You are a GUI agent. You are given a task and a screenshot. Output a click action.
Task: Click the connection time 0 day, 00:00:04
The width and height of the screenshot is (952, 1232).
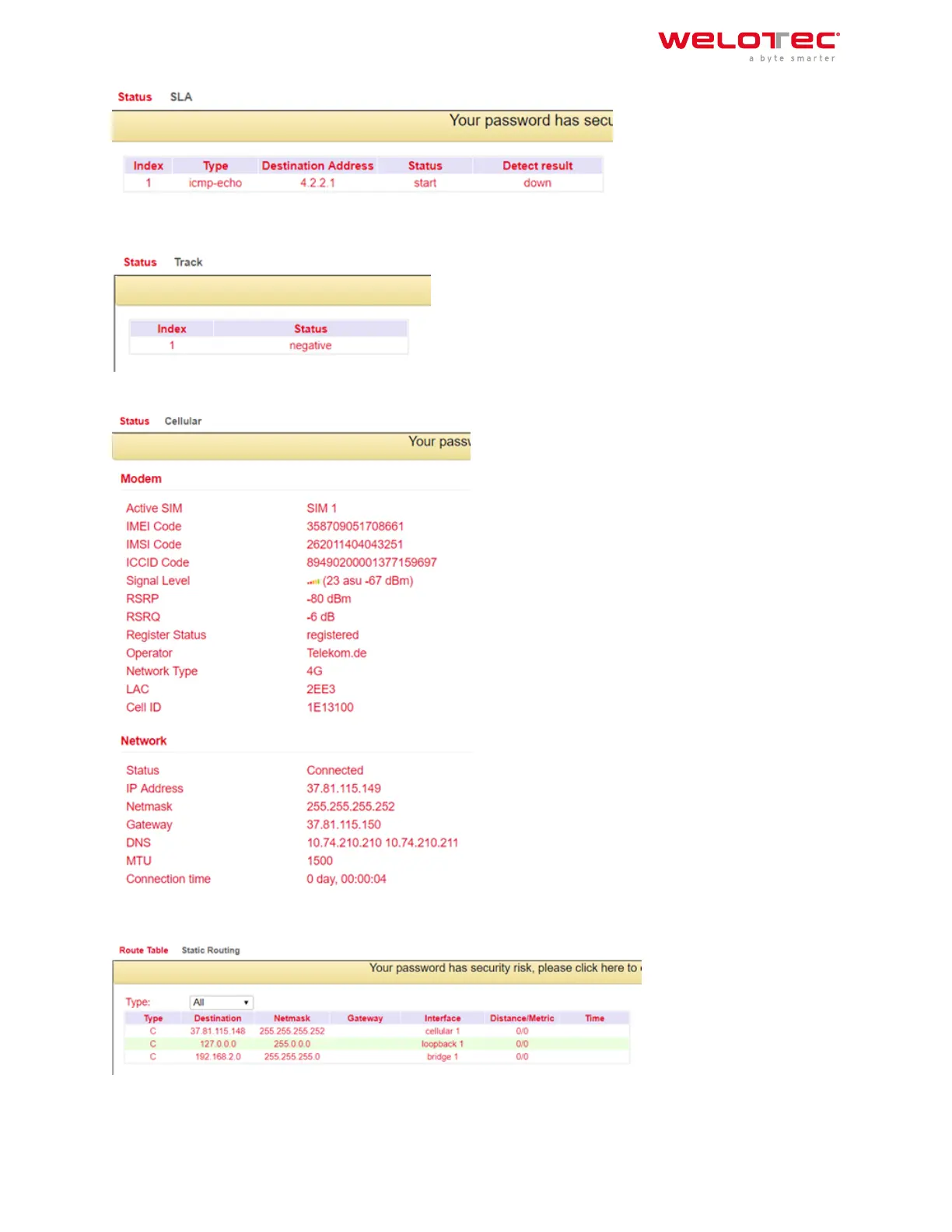click(346, 879)
